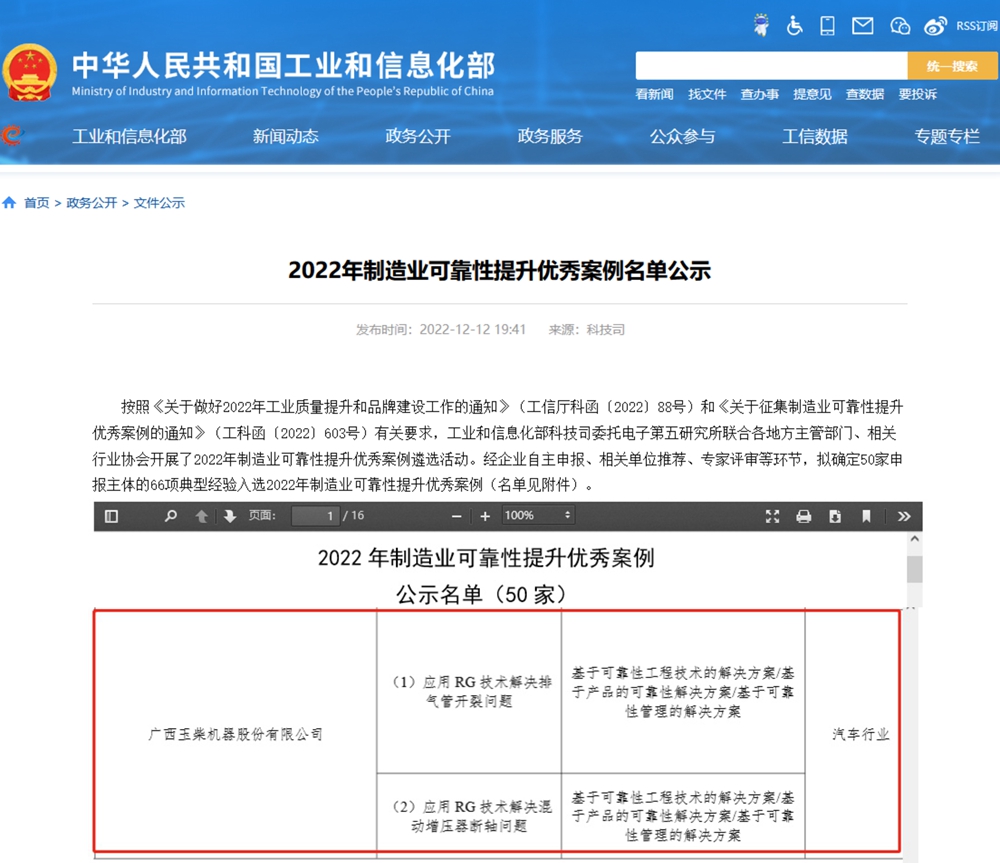The height and width of the screenshot is (863, 1000).
Task: Click the PDF page number field
Action: click(x=315, y=515)
